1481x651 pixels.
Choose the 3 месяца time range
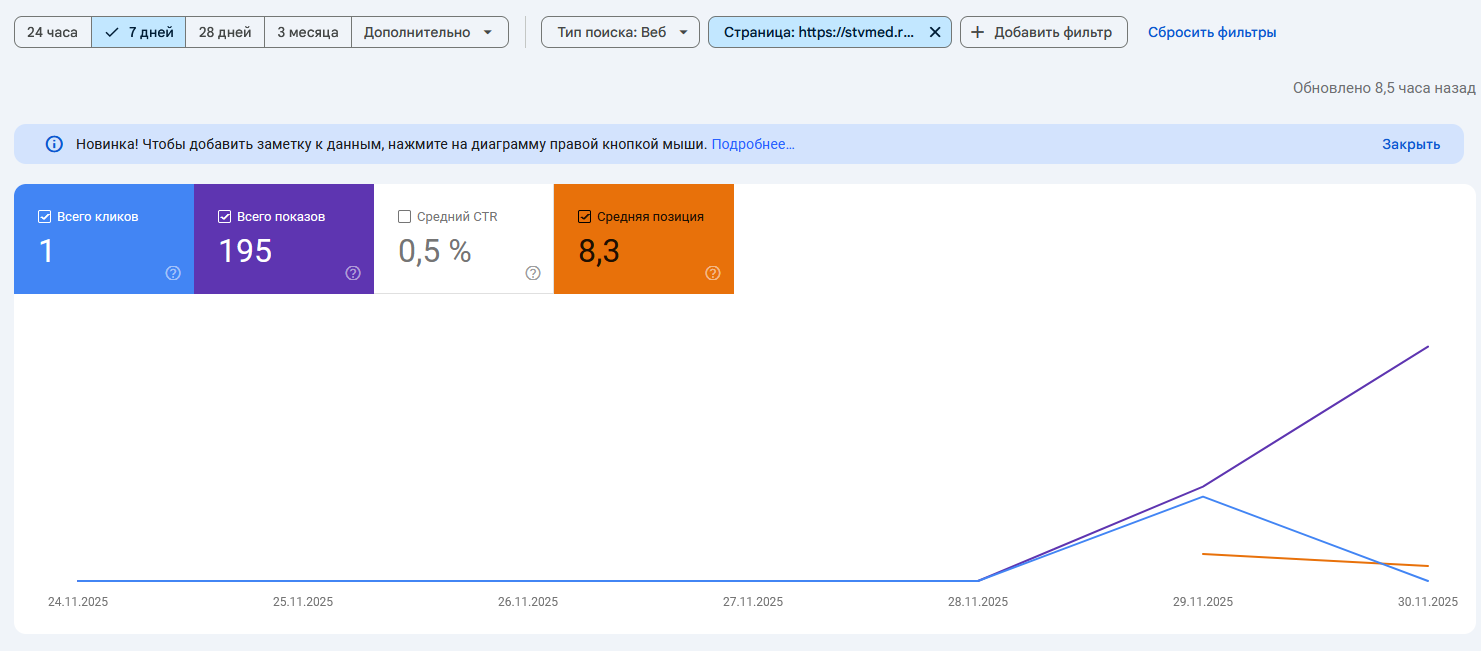coord(308,32)
